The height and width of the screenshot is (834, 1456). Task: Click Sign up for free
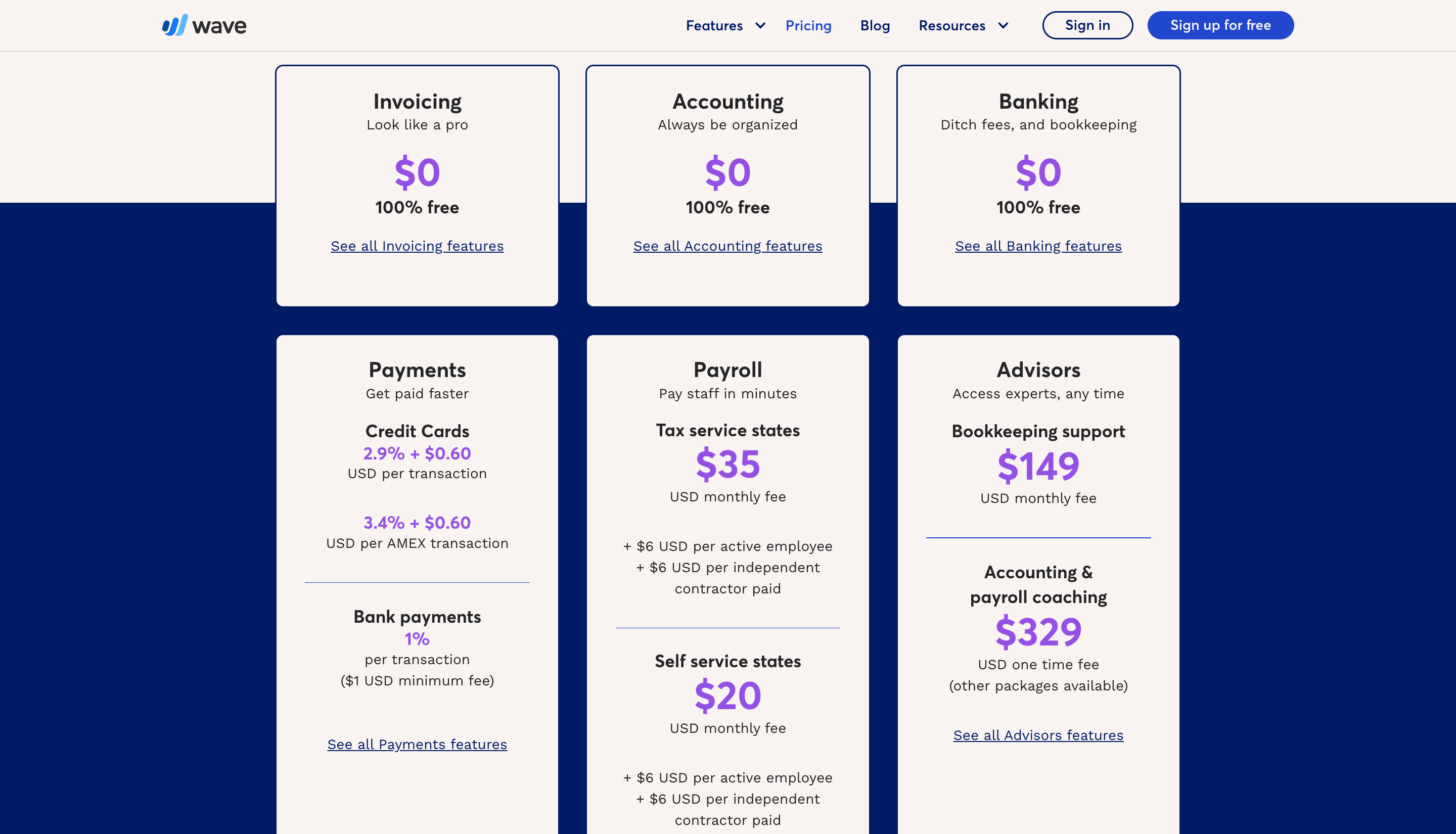click(1220, 25)
